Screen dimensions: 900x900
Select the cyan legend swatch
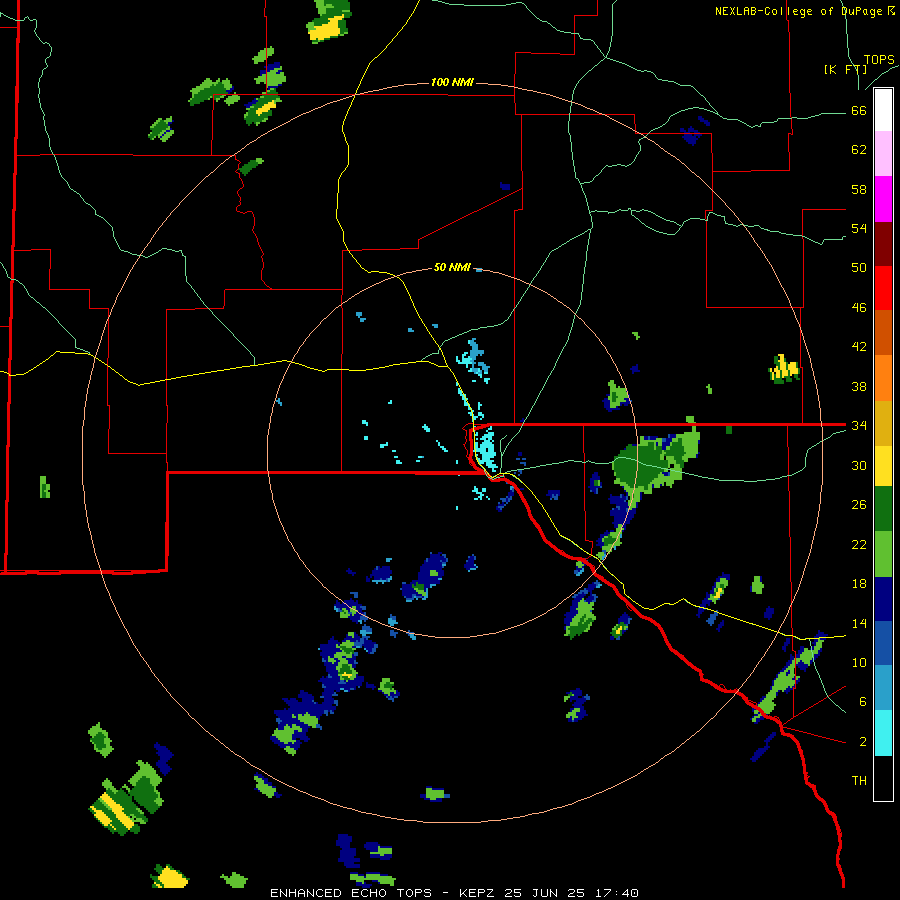point(883,733)
